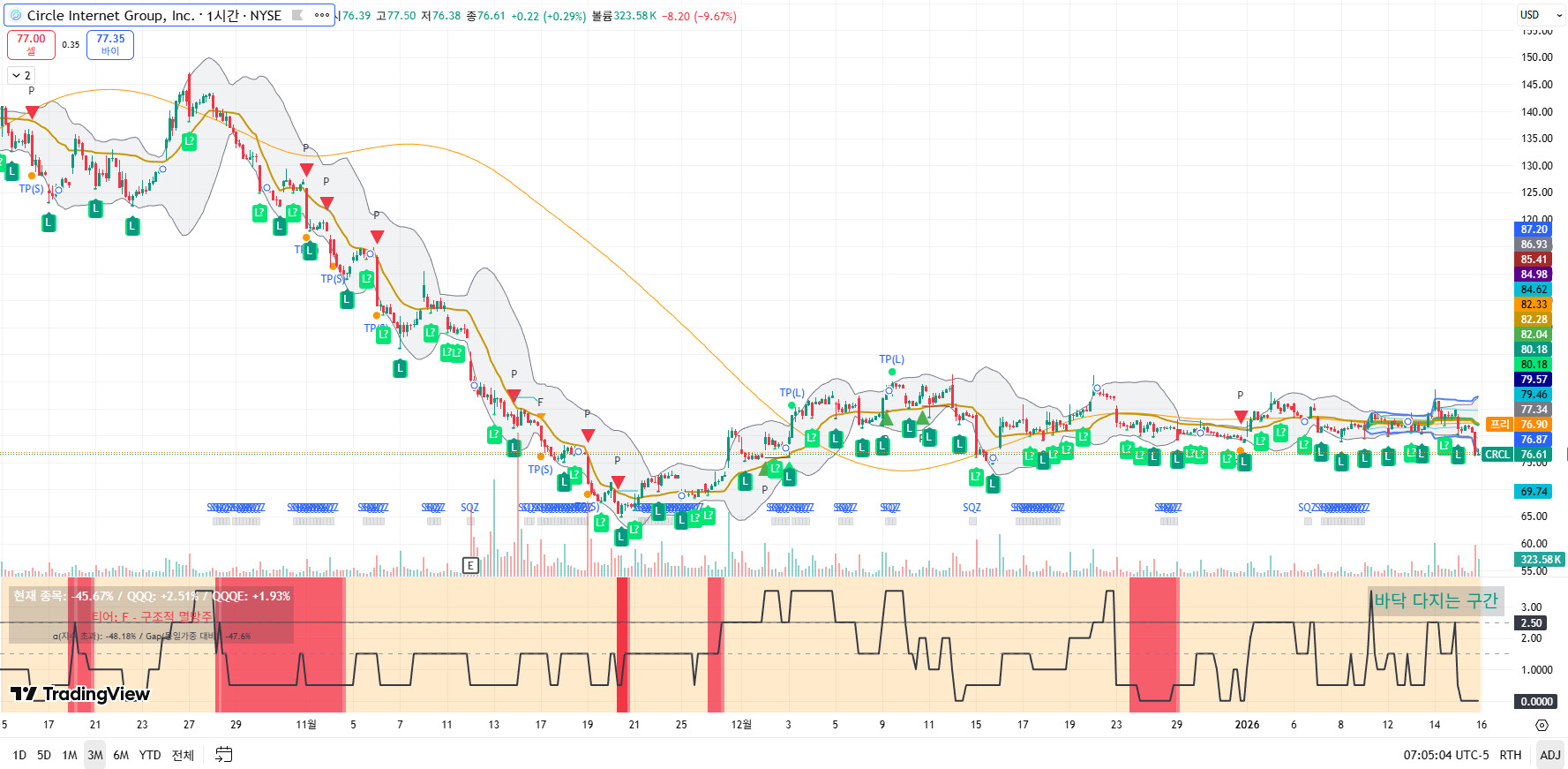Click the CRCL price label on the price axis
This screenshot has height=769, width=1568.
click(1497, 455)
